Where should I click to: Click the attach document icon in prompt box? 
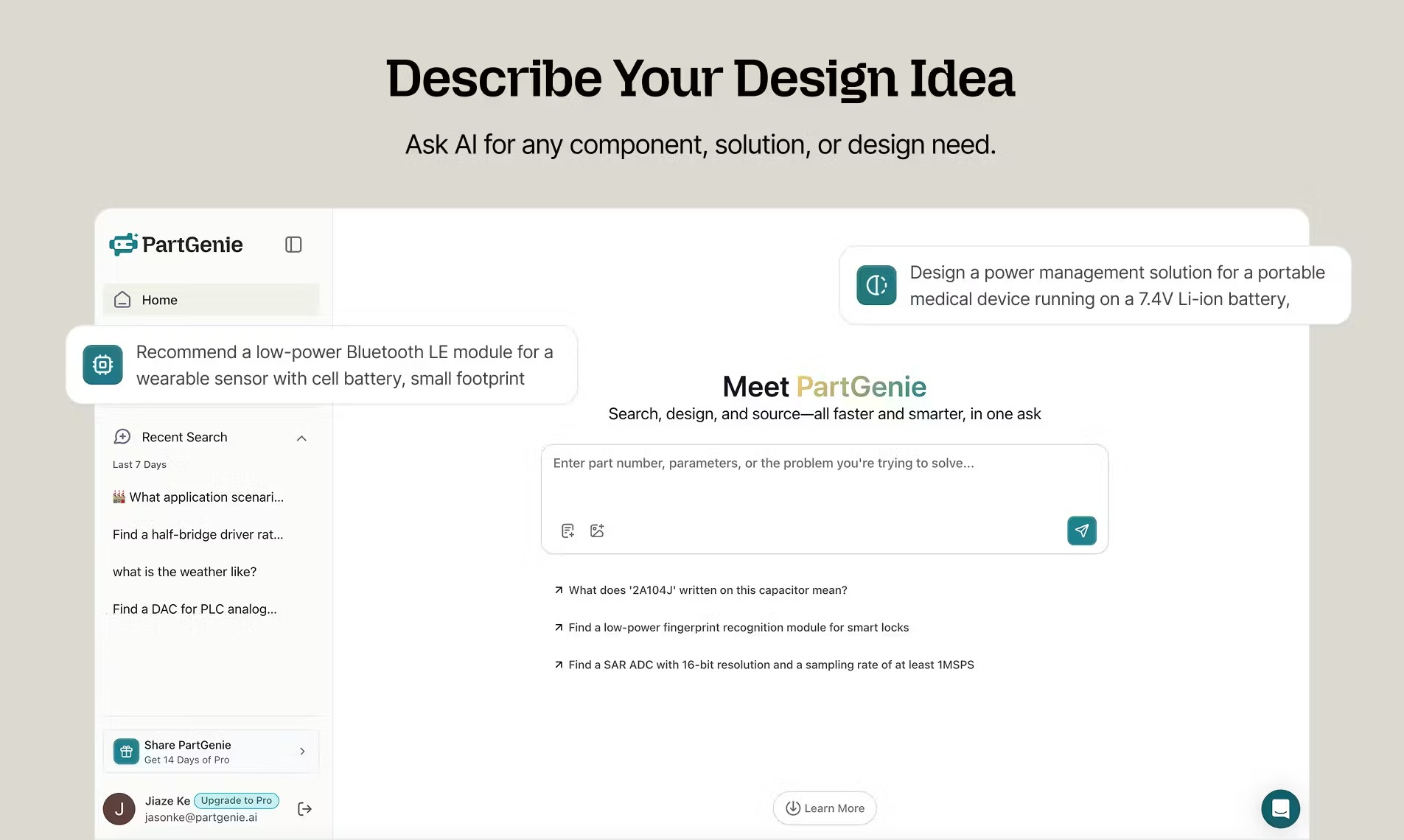pyautogui.click(x=567, y=531)
